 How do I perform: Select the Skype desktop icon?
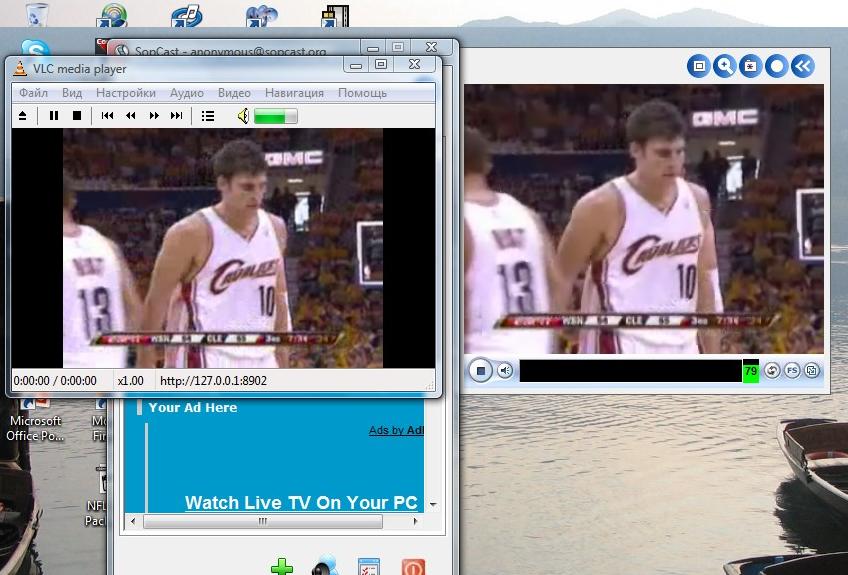pyautogui.click(x=36, y=48)
